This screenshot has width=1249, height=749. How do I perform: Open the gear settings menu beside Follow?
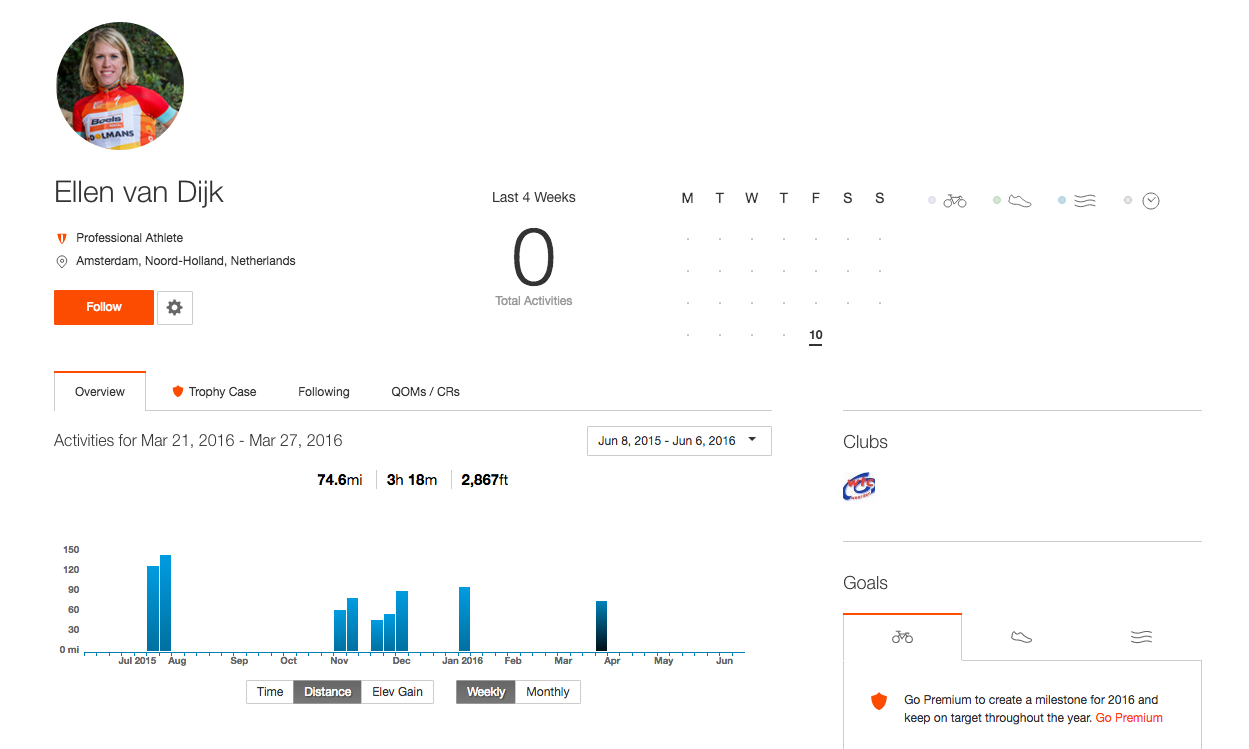[x=175, y=308]
